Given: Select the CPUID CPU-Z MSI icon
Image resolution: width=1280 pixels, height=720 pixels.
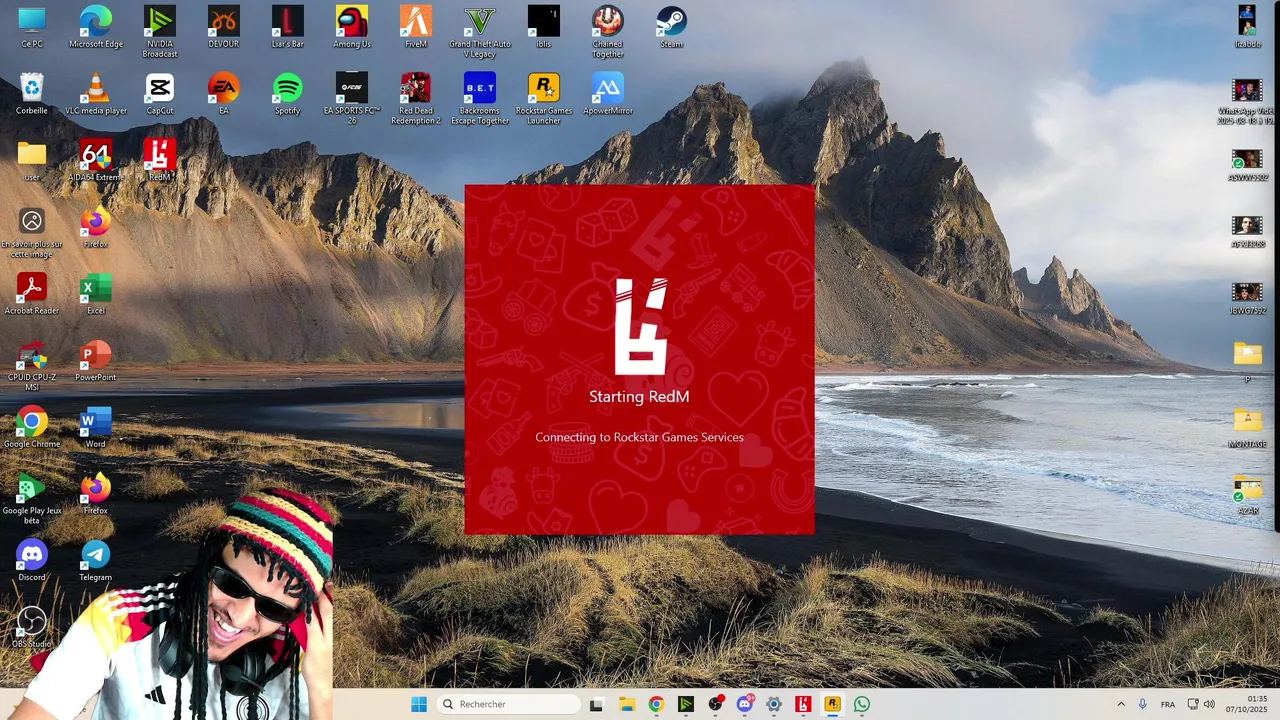Looking at the screenshot, I should coord(32,365).
